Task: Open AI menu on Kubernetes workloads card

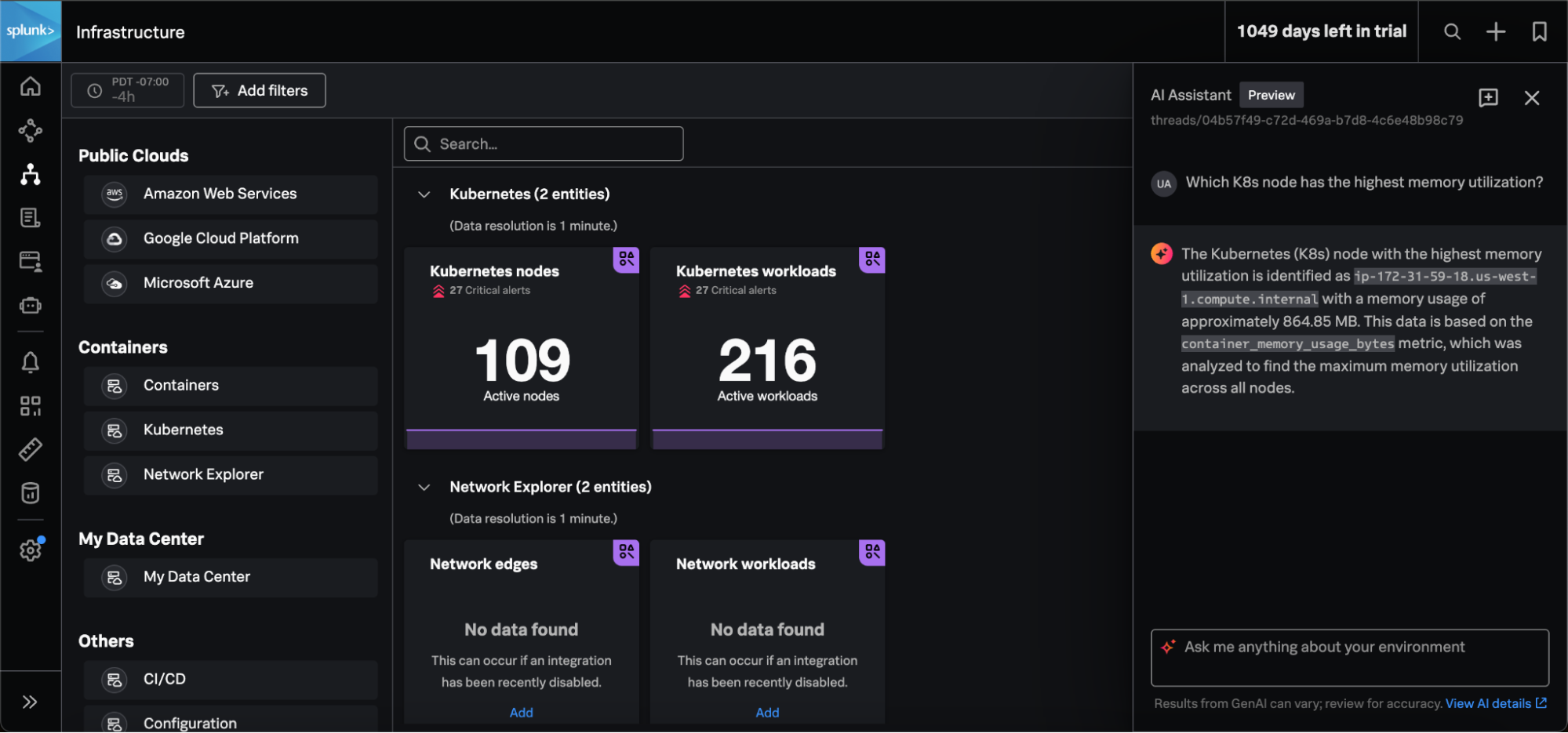Action: (872, 259)
